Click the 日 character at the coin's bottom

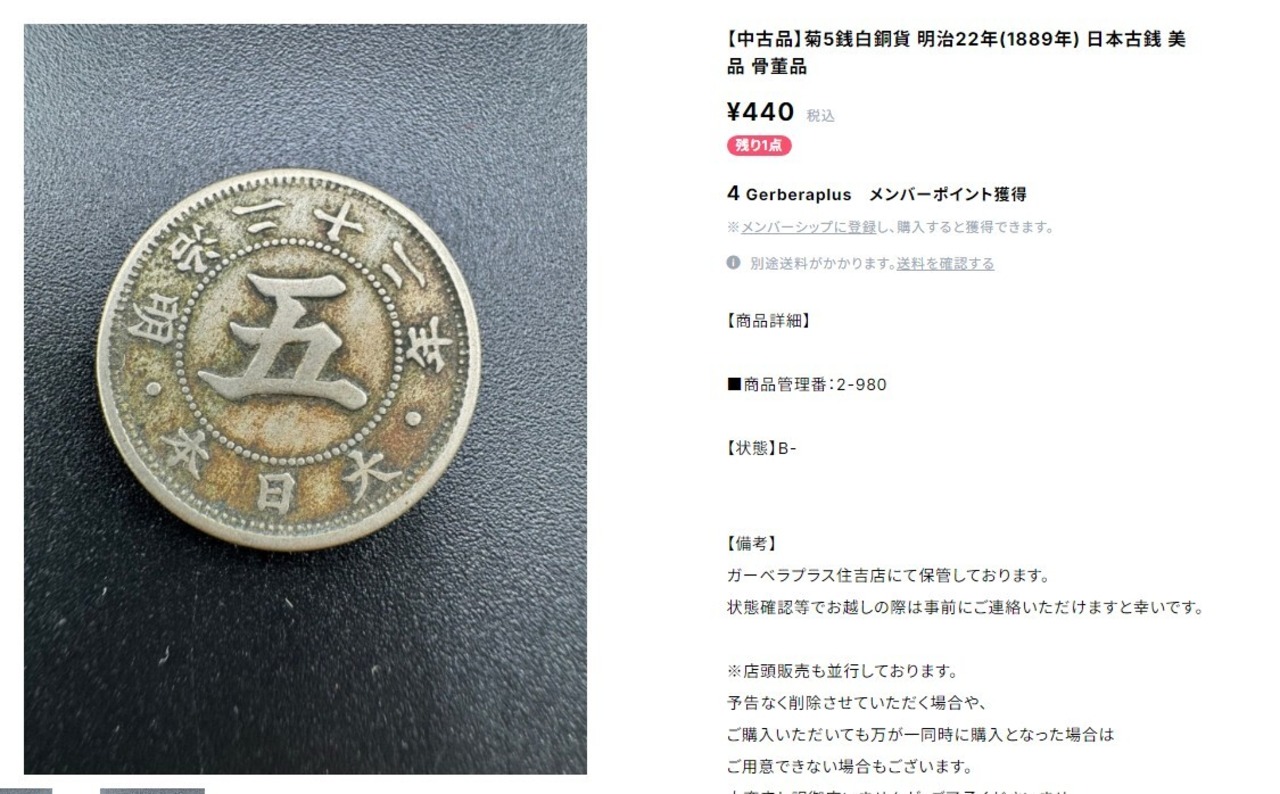tap(273, 493)
